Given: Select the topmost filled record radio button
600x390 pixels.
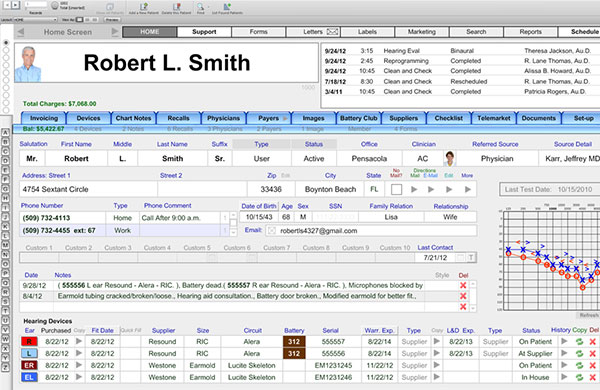Looking at the screenshot, I should coord(6,42).
